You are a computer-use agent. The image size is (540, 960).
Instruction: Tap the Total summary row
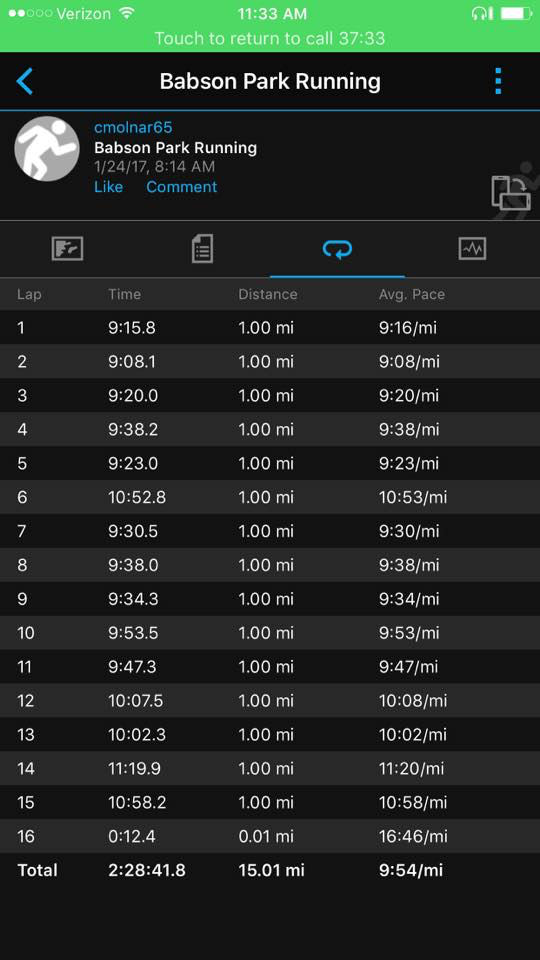[270, 870]
